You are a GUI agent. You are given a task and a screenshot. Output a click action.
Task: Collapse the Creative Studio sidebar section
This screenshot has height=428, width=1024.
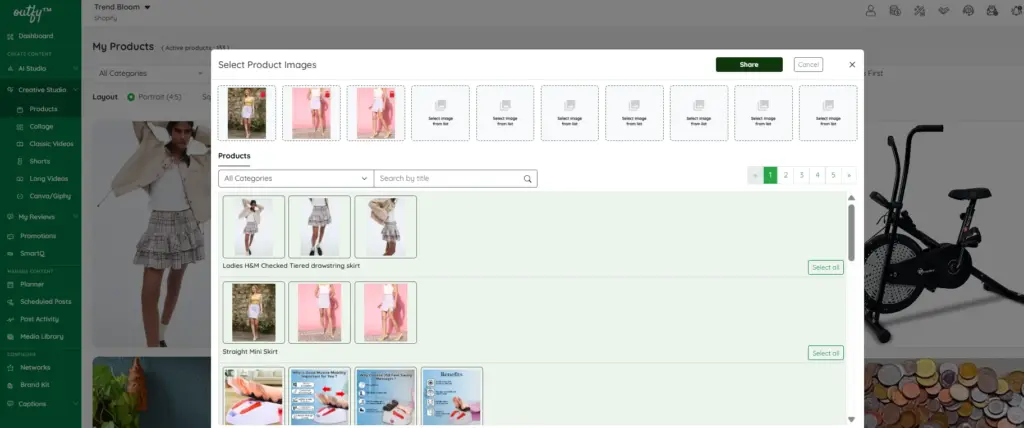tap(40, 90)
